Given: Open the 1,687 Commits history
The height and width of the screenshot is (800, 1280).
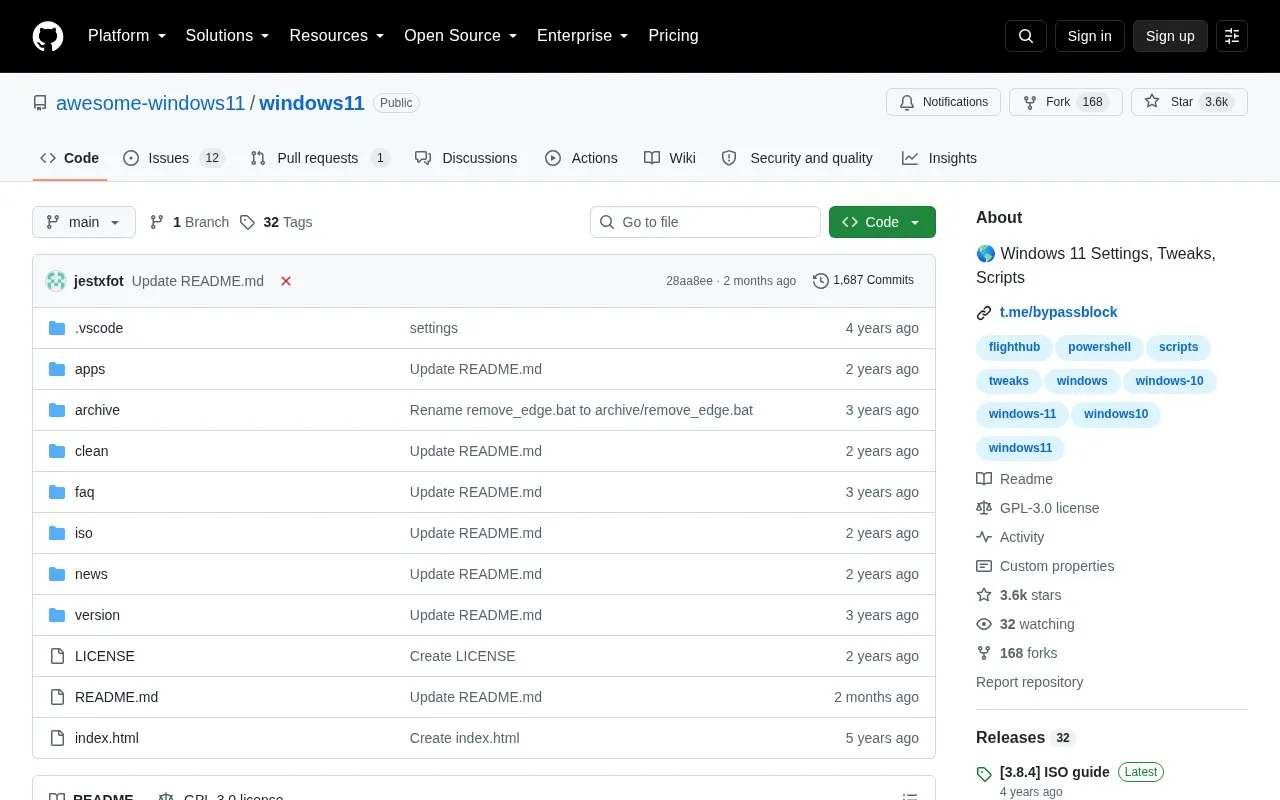Looking at the screenshot, I should pos(863,280).
